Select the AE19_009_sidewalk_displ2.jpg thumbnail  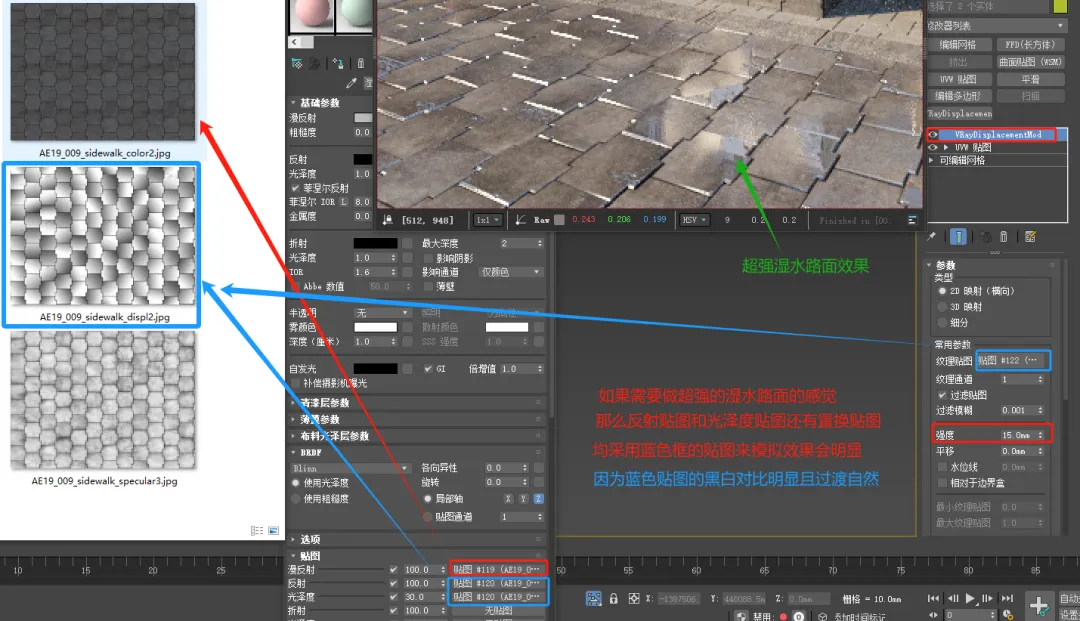103,236
